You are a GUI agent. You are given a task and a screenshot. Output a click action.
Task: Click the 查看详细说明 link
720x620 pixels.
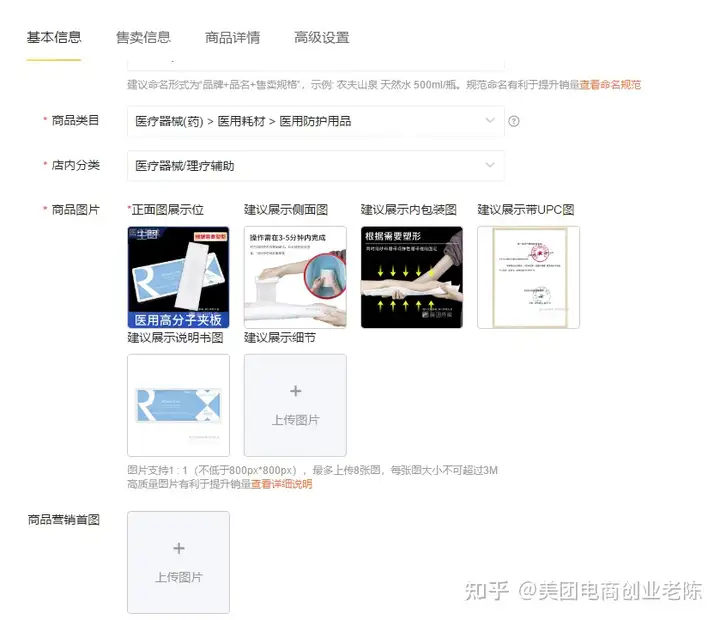[x=281, y=484]
